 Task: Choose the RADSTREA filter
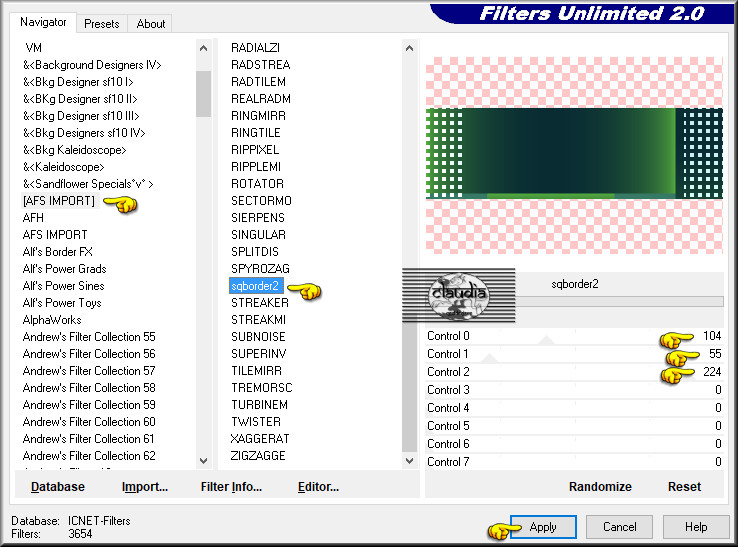coord(261,65)
